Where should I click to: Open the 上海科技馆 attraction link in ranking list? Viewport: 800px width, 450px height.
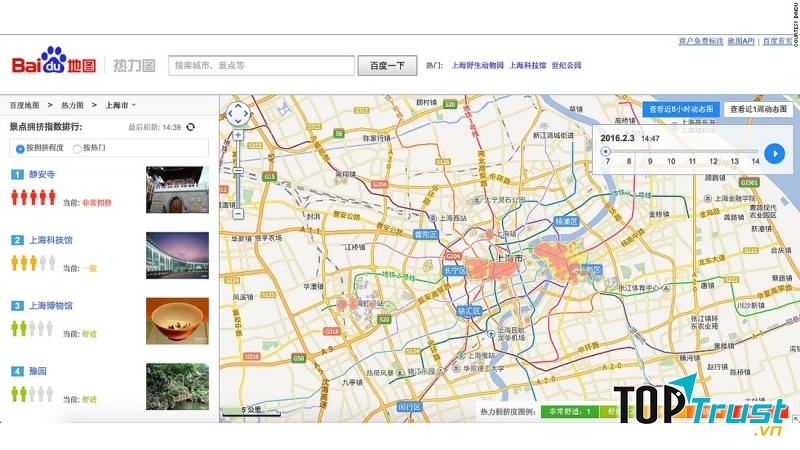(51, 240)
